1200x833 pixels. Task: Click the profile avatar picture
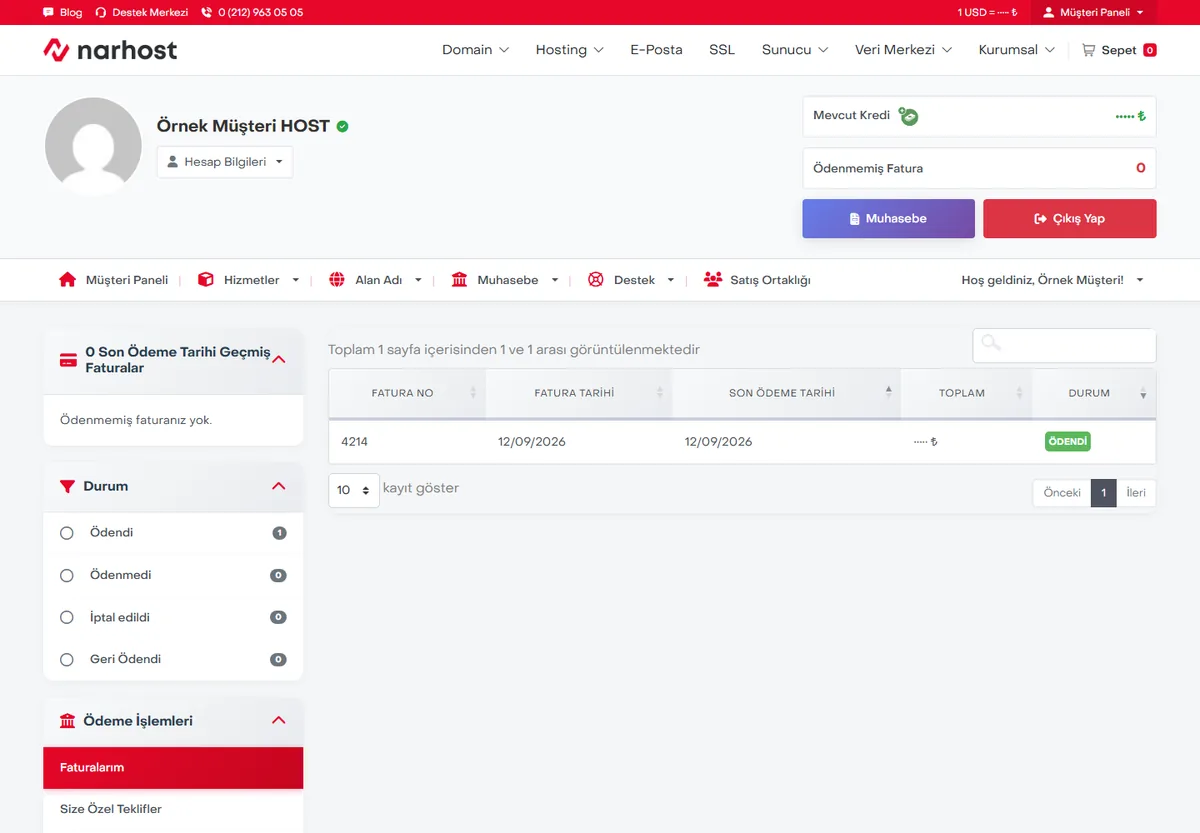tap(93, 146)
